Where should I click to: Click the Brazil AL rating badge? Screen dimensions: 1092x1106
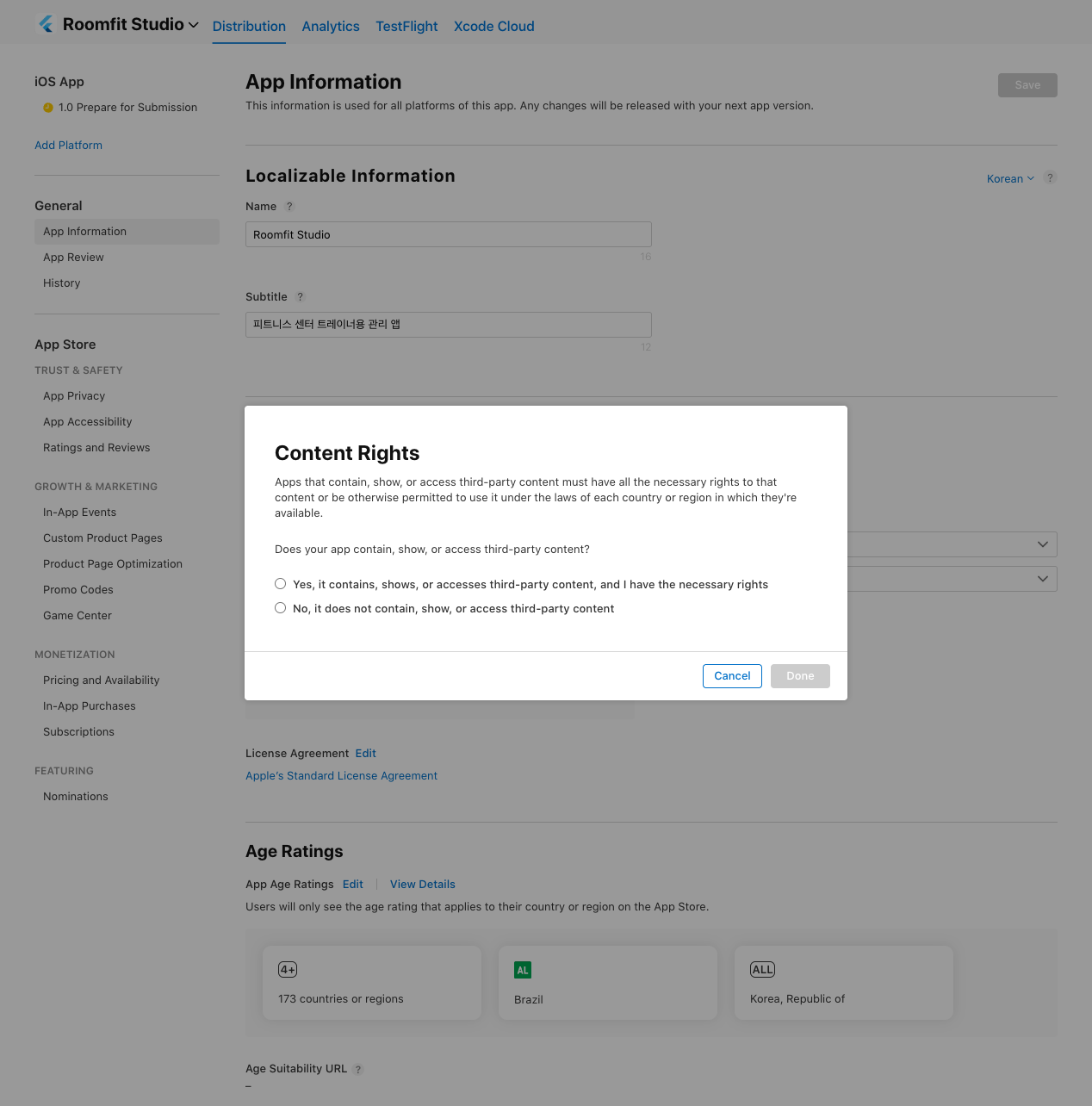pyautogui.click(x=522, y=971)
